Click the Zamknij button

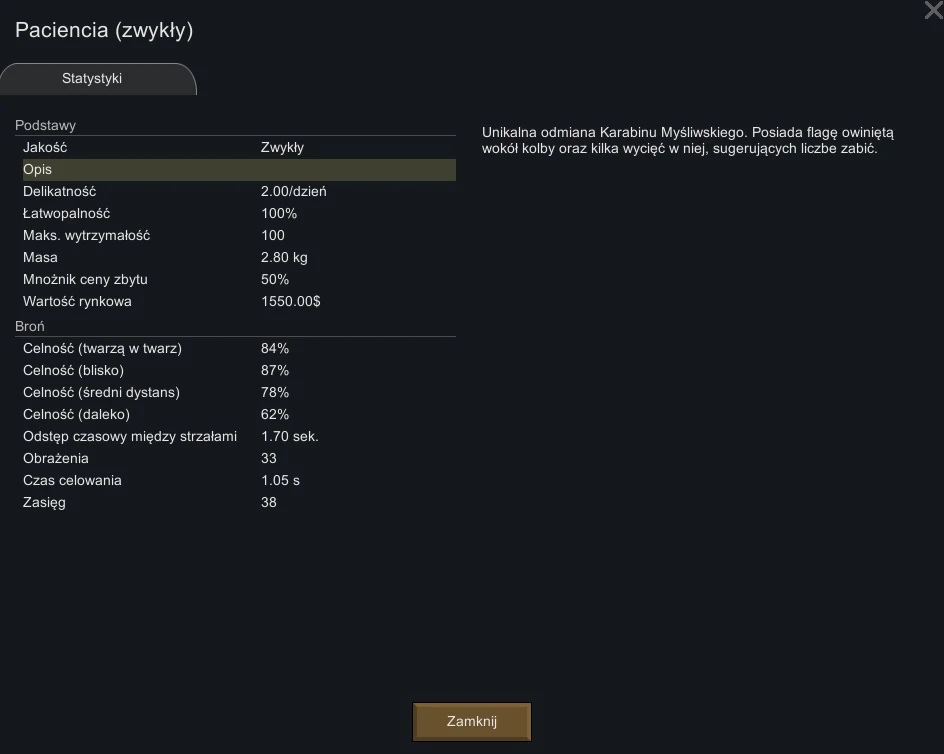click(471, 721)
